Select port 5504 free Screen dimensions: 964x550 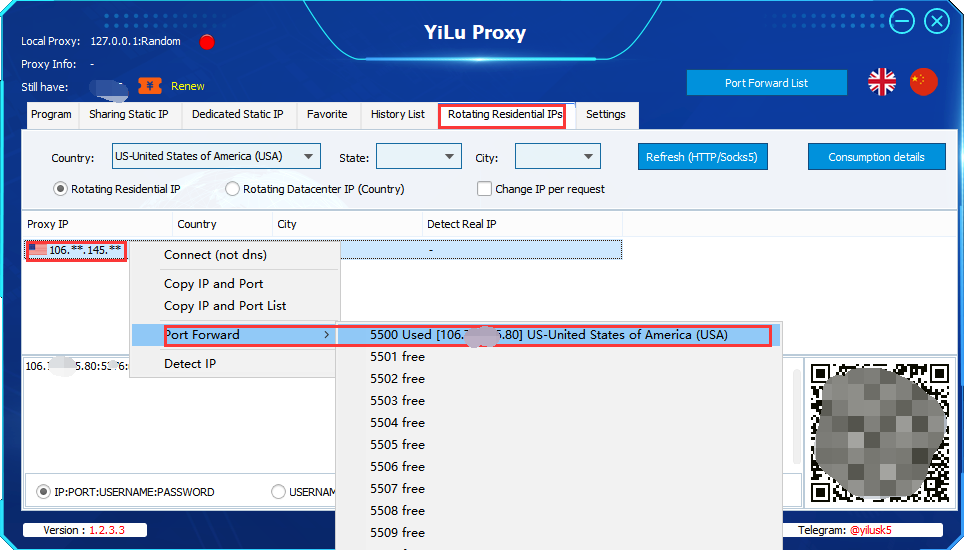(x=558, y=423)
